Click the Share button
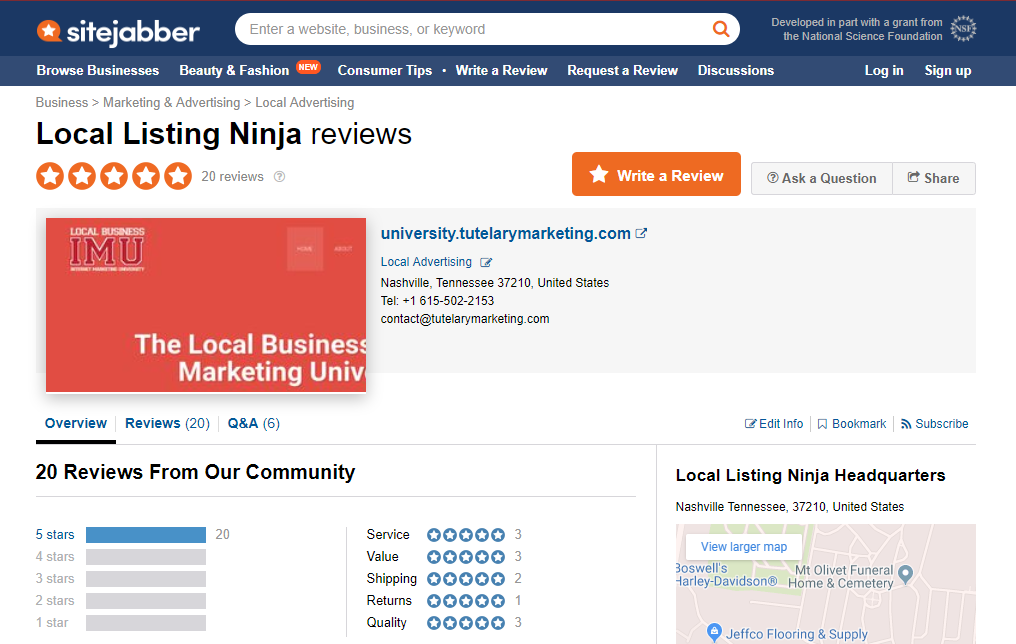1016x644 pixels. [x=934, y=178]
